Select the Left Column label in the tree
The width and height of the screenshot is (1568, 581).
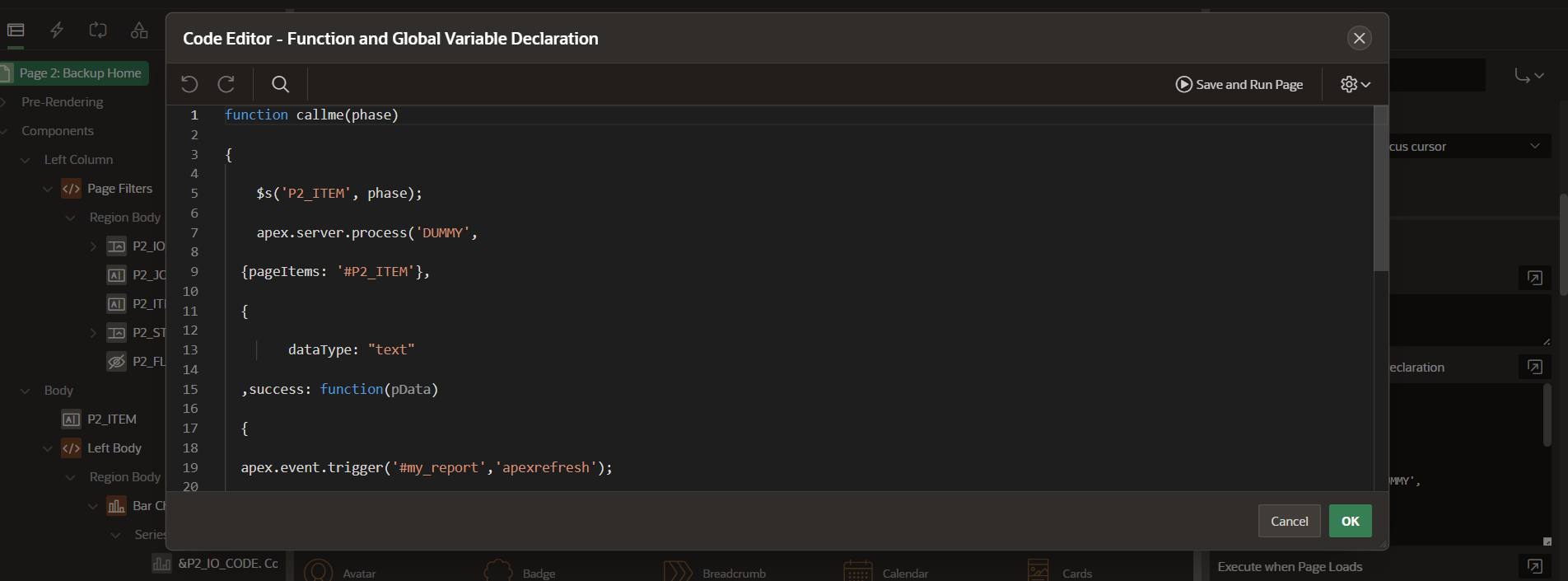click(x=78, y=160)
